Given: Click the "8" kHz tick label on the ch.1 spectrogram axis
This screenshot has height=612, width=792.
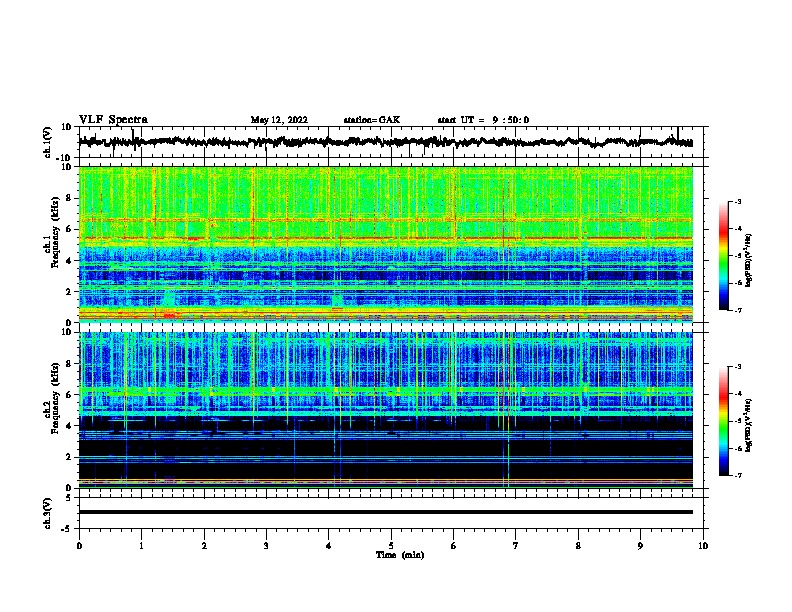Looking at the screenshot, I should point(69,198).
